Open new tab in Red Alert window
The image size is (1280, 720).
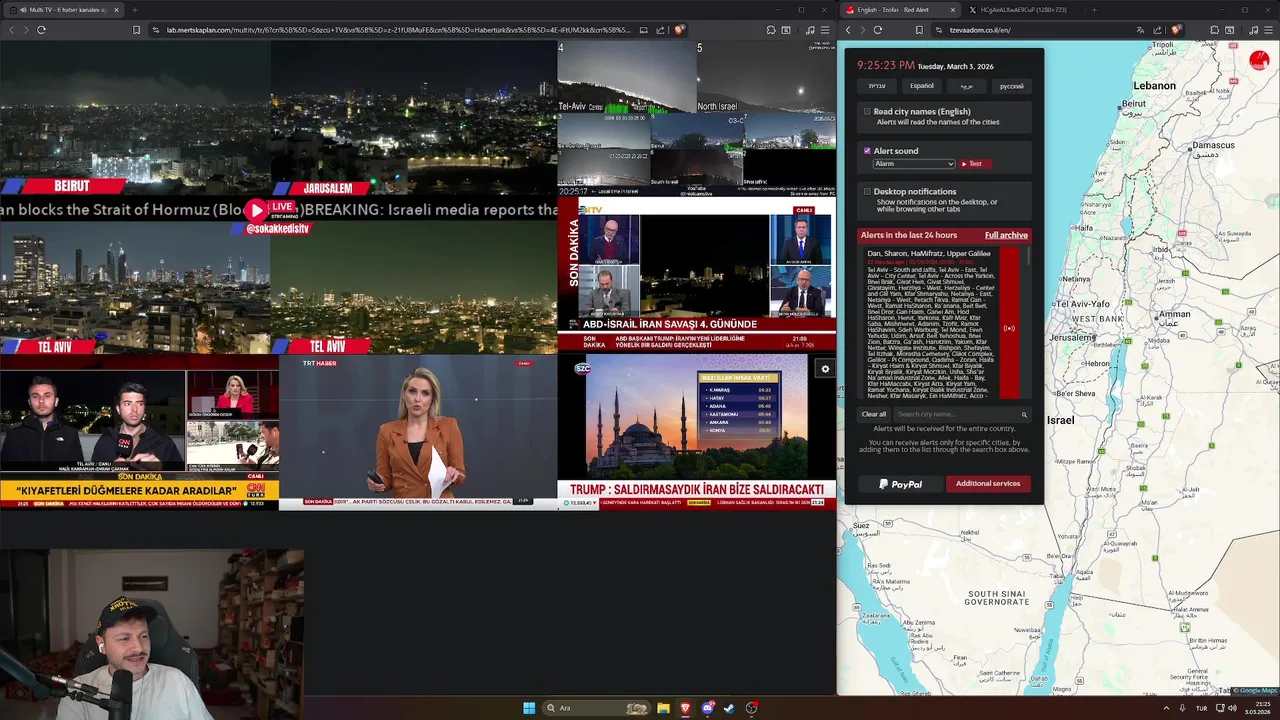click(x=1094, y=10)
